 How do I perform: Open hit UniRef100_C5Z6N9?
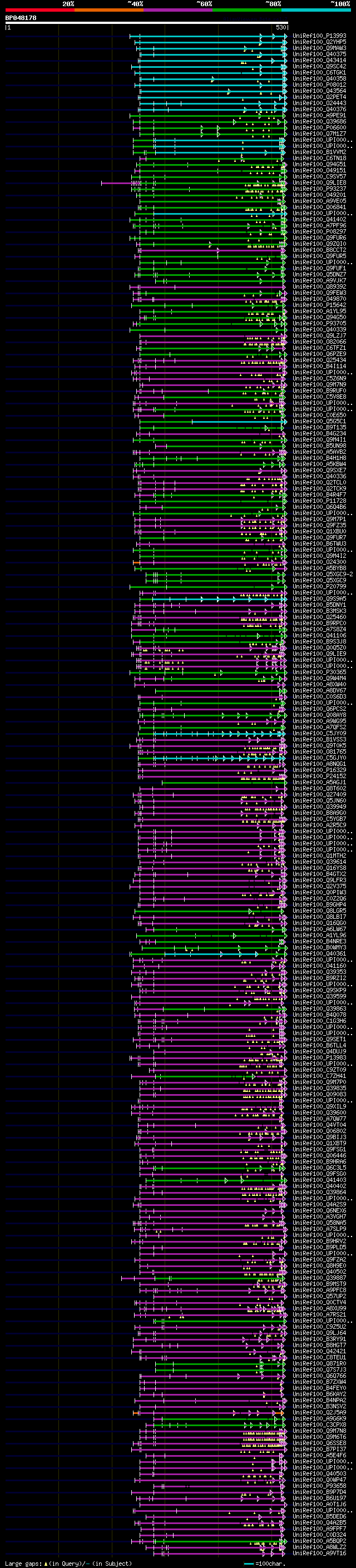click(319, 378)
